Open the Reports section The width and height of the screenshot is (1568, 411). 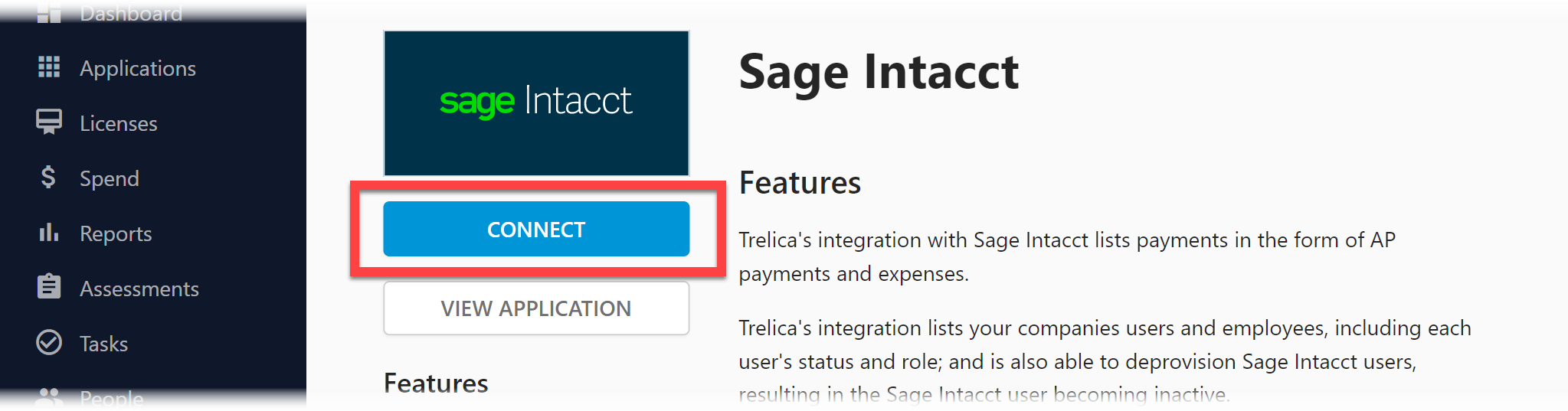coord(116,233)
